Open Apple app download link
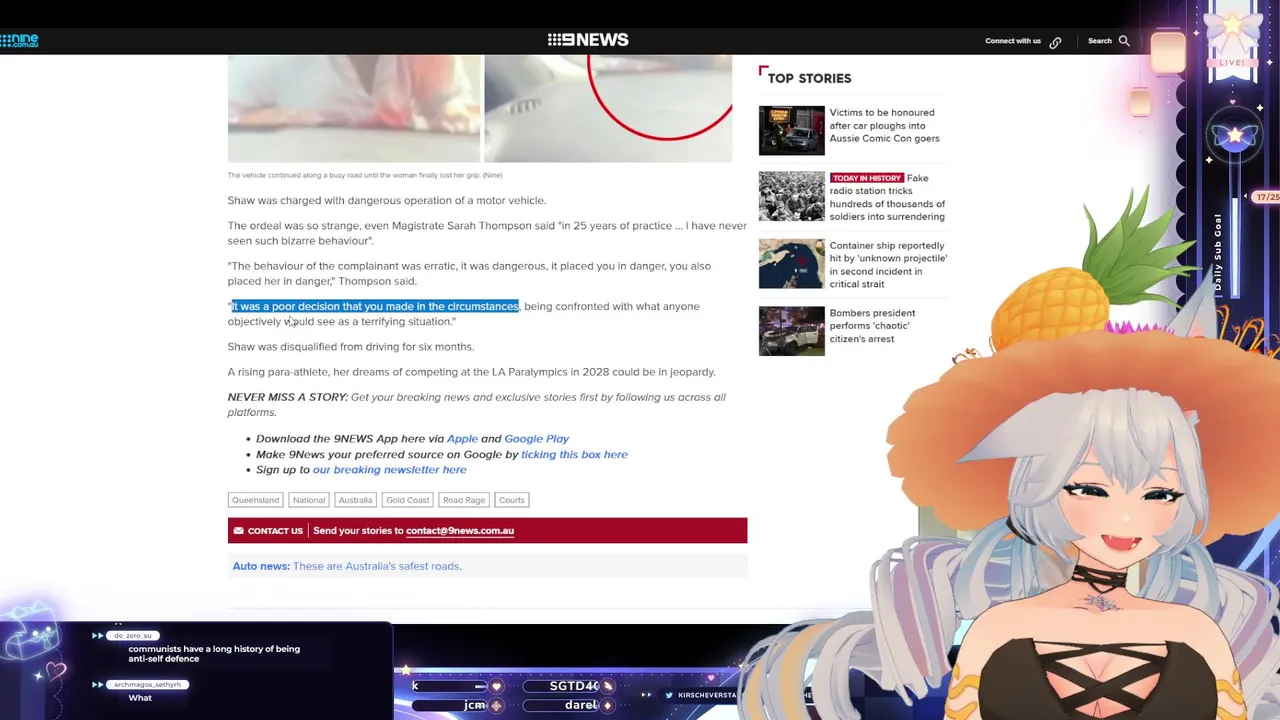 tap(462, 438)
